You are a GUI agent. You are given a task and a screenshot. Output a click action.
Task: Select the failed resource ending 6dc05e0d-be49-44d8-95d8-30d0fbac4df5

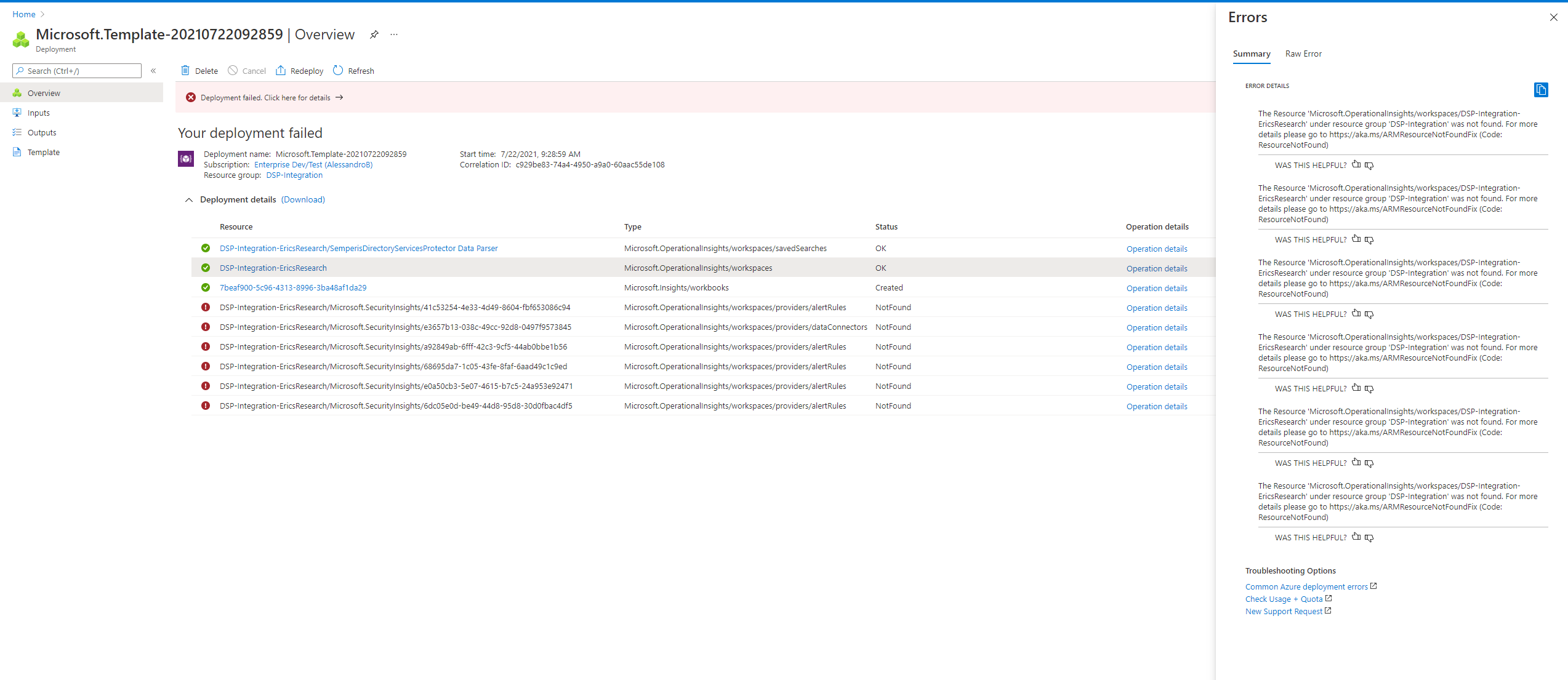pos(396,406)
